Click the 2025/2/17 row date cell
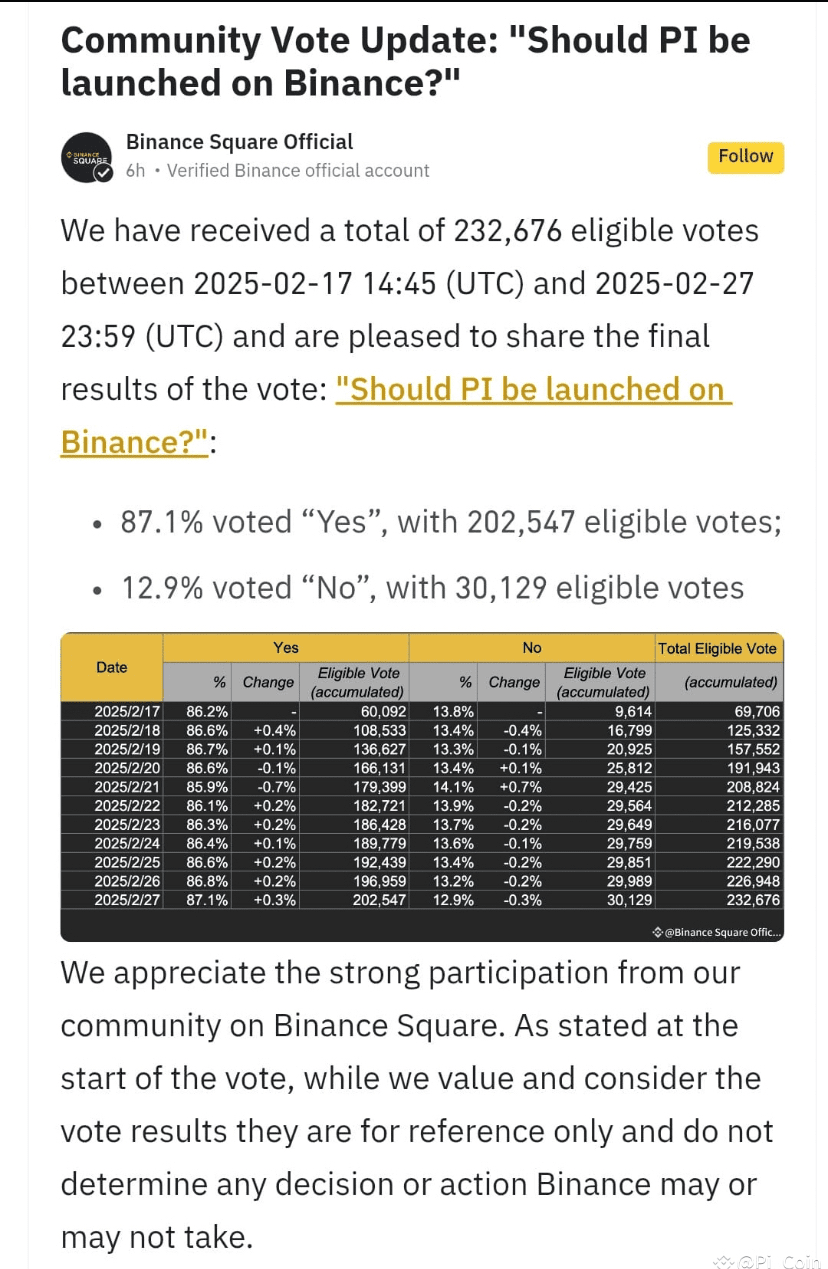This screenshot has height=1269, width=828. tap(121, 711)
